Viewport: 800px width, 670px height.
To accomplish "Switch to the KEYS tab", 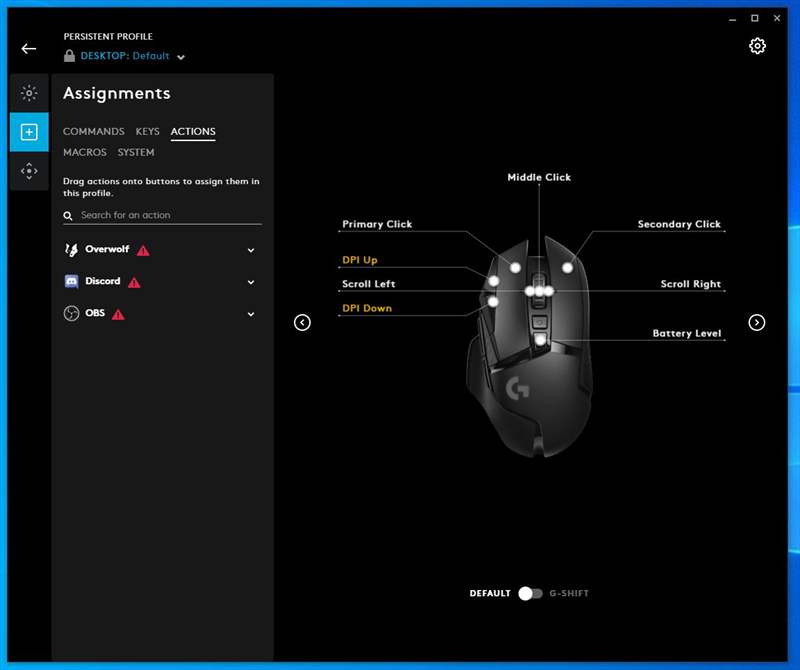I will click(147, 132).
